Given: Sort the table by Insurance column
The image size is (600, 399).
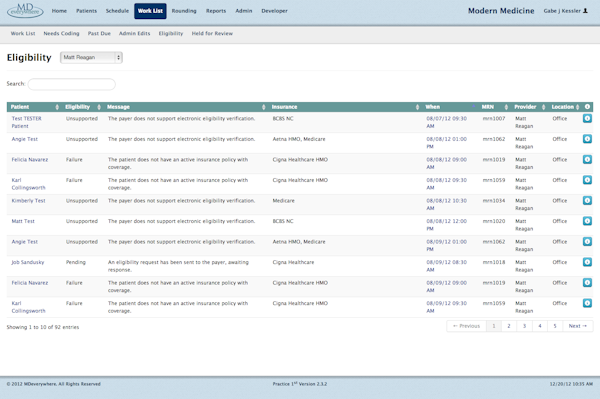Looking at the screenshot, I should 345,107.
